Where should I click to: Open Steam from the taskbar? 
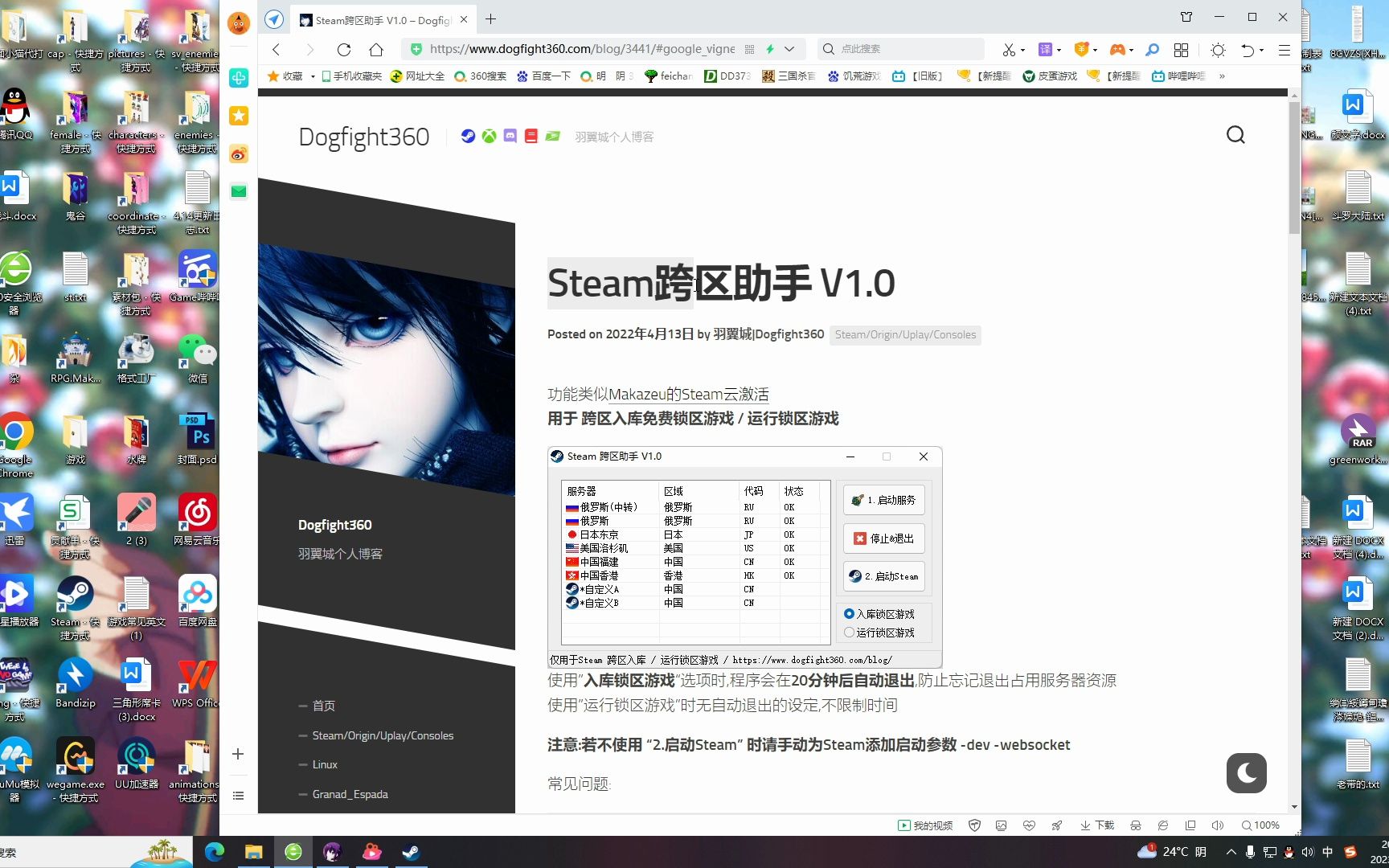pyautogui.click(x=411, y=852)
